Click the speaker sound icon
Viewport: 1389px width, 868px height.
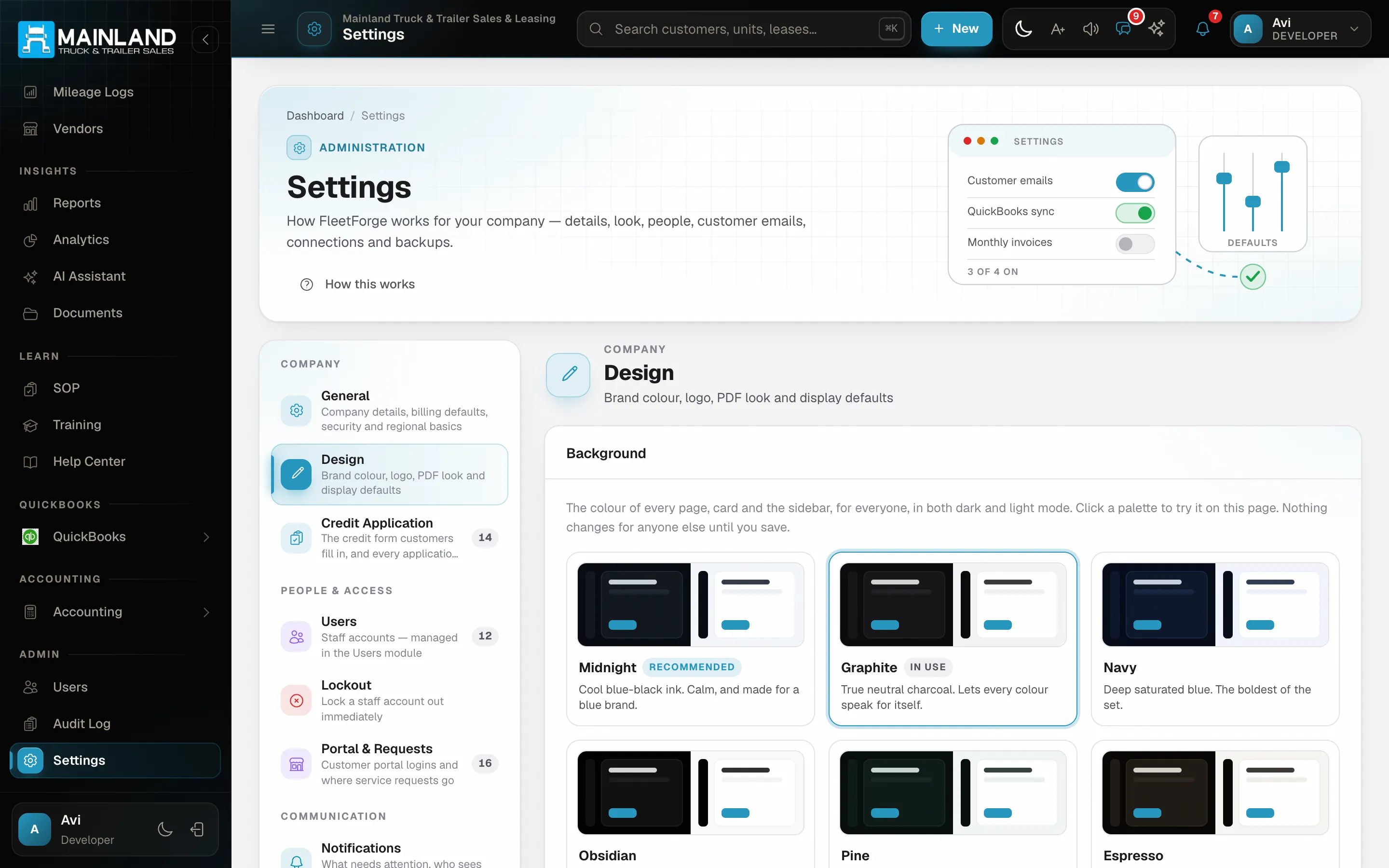1090,29
